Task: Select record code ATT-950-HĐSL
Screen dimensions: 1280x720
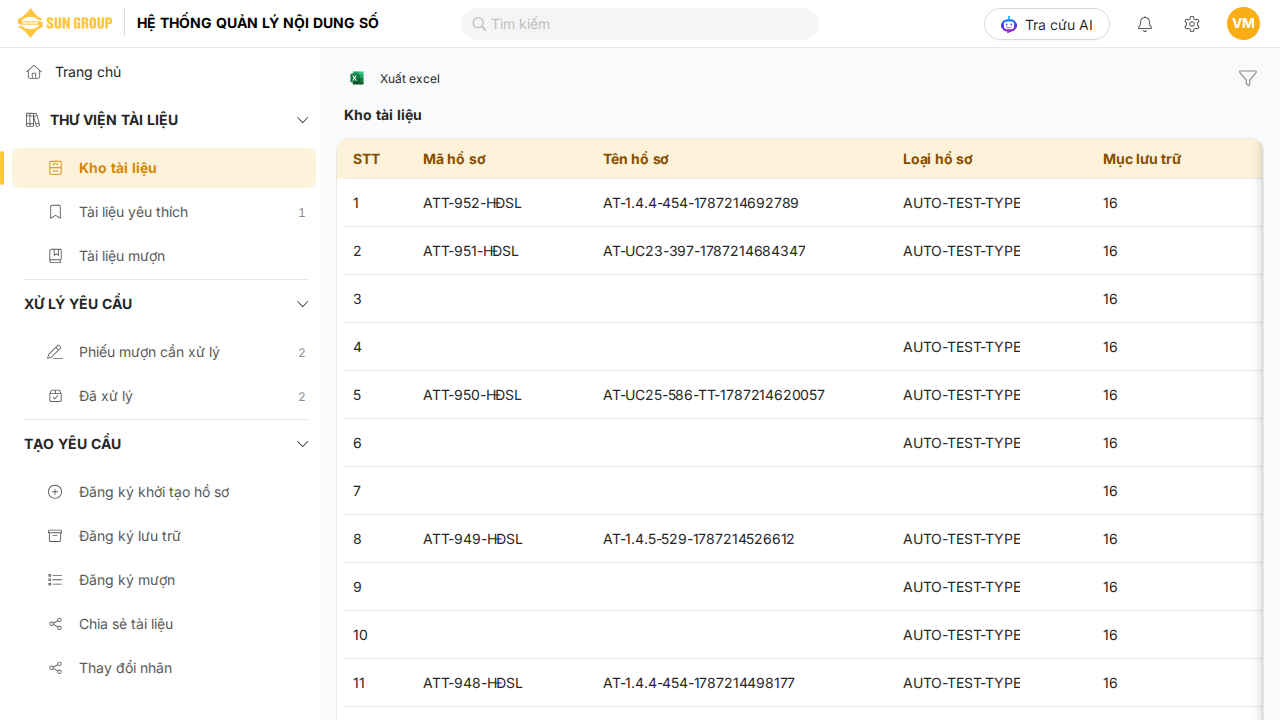Action: coord(472,395)
